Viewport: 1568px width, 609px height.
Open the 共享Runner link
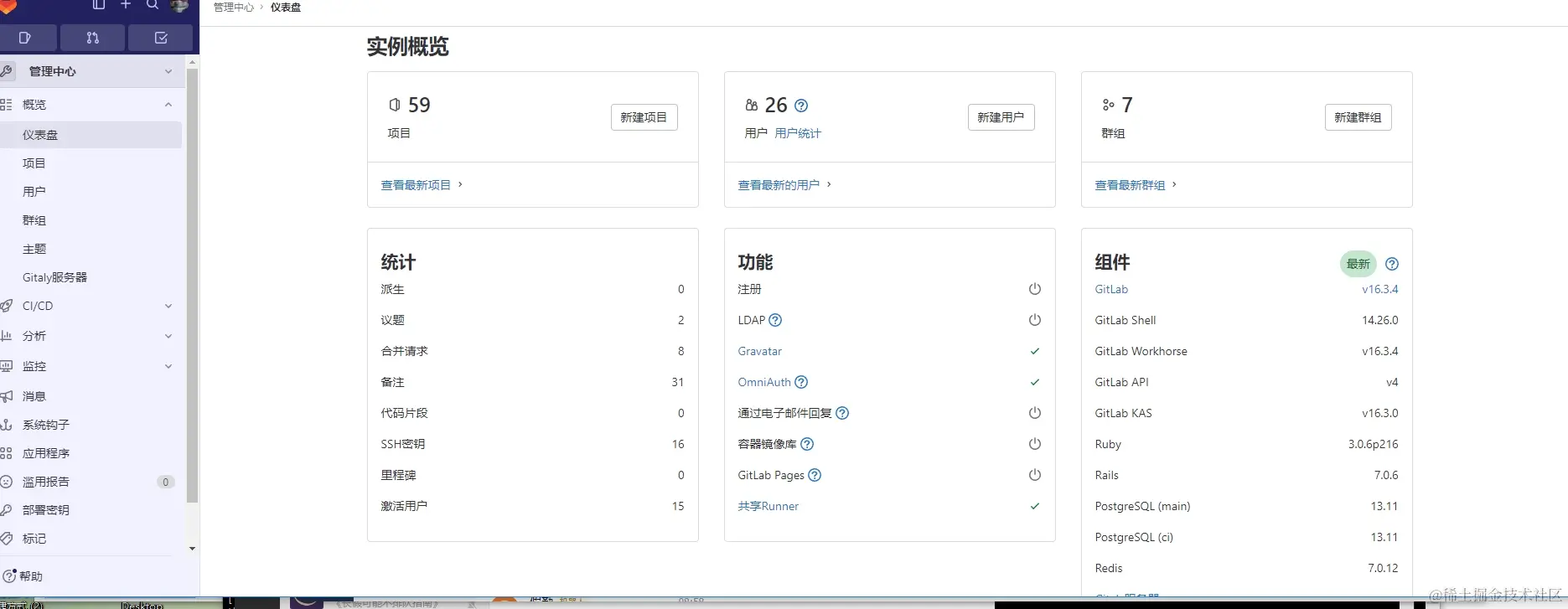(768, 506)
